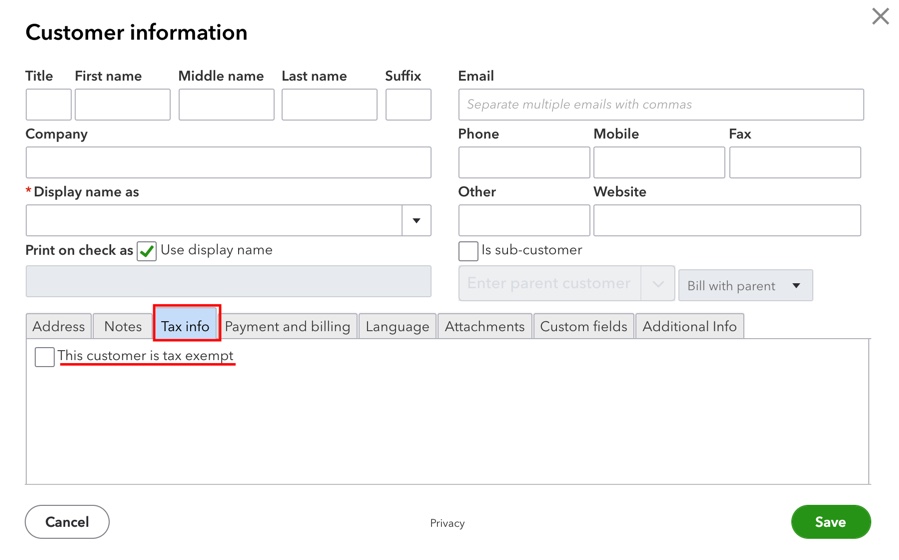
Task: Switch to the Additional Info tab
Action: tap(689, 326)
